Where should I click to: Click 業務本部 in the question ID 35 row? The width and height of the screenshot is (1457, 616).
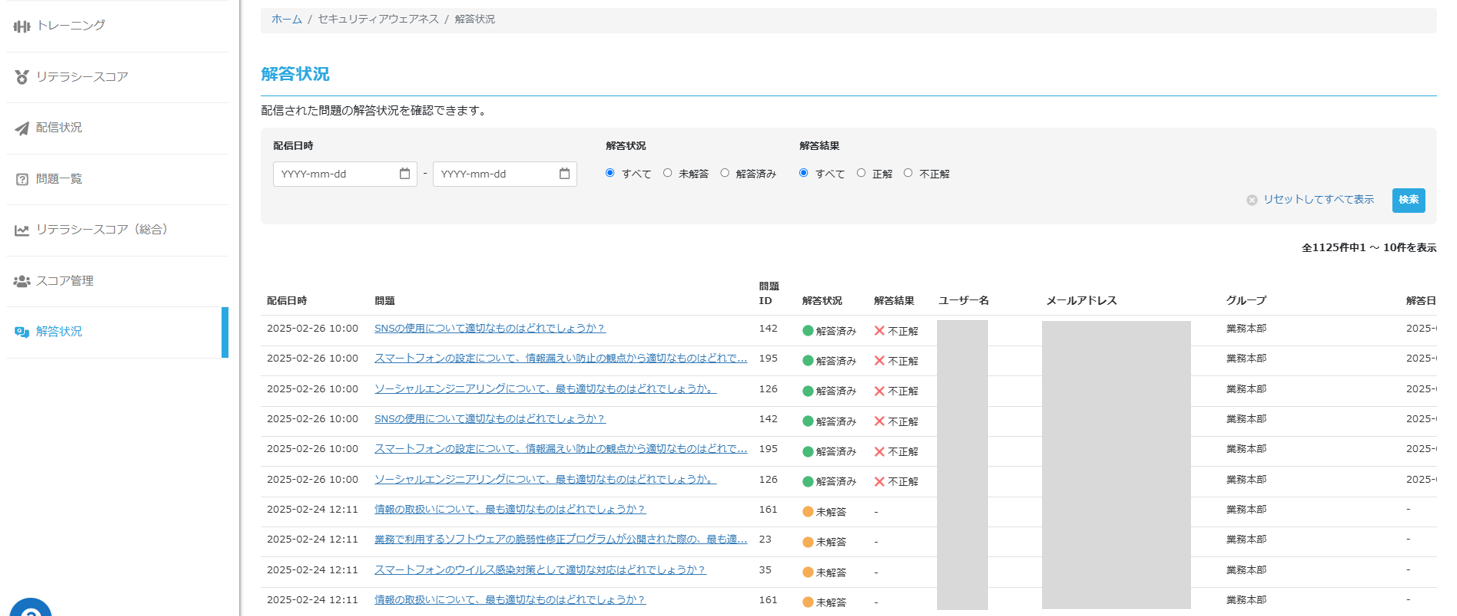coord(1246,570)
